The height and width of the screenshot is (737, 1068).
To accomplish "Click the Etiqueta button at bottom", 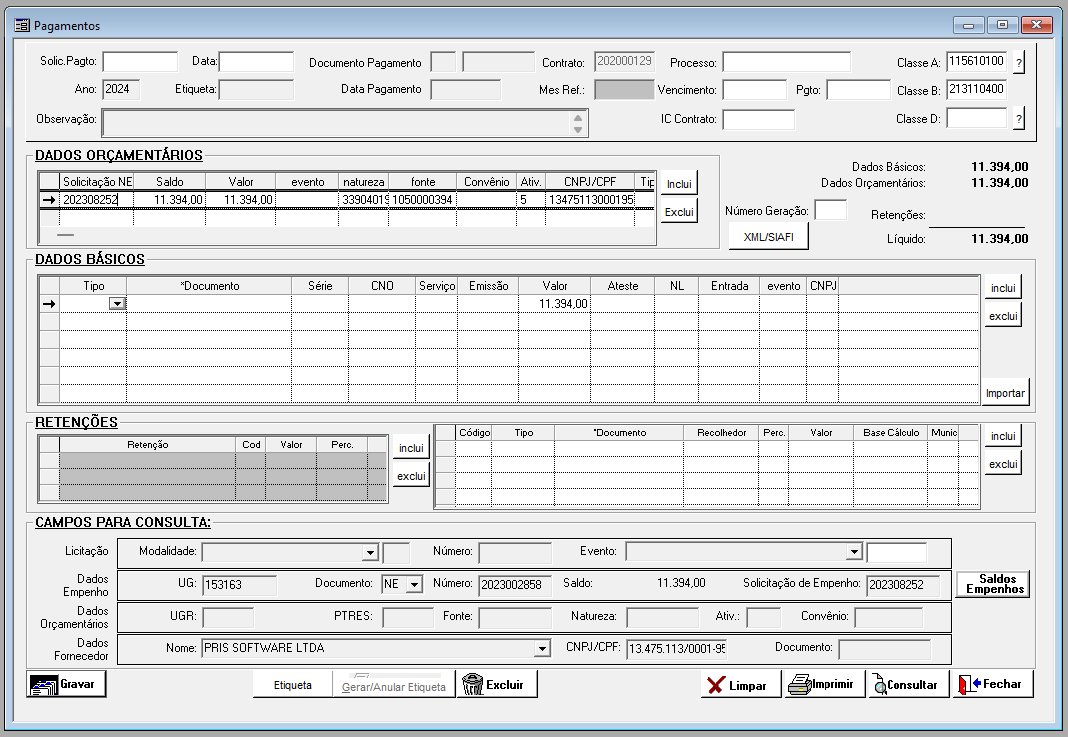I will [294, 685].
